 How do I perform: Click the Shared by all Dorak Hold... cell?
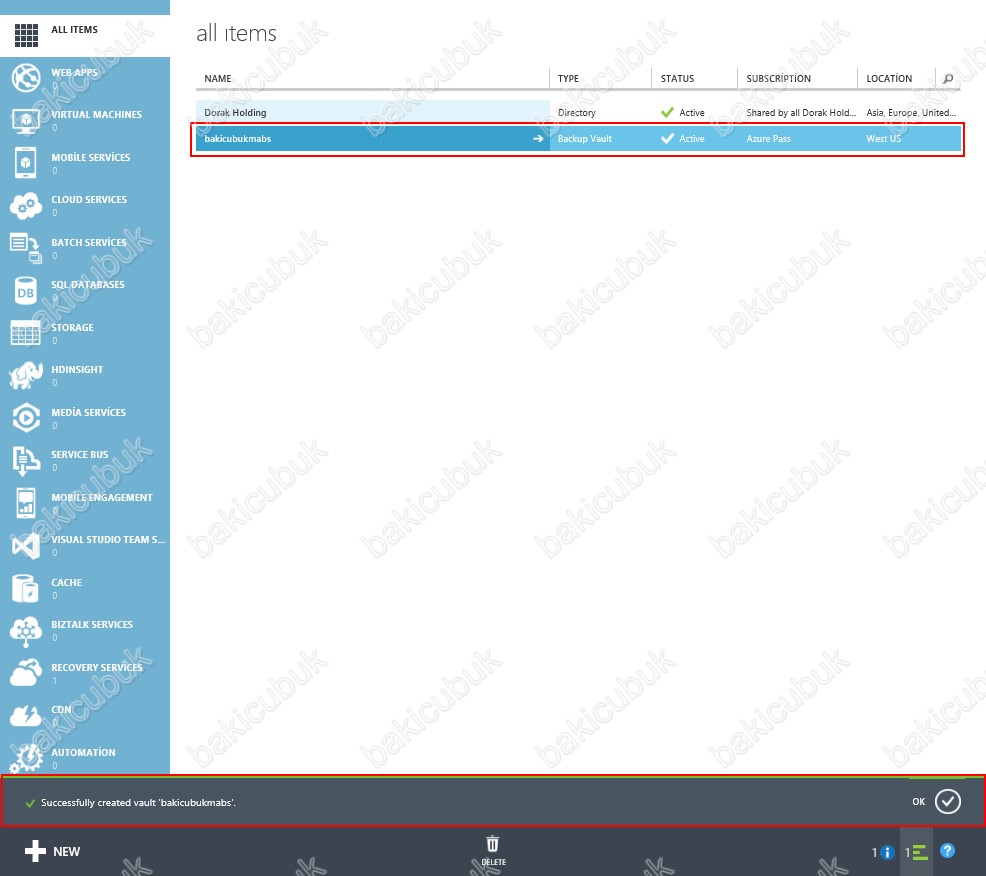point(800,113)
